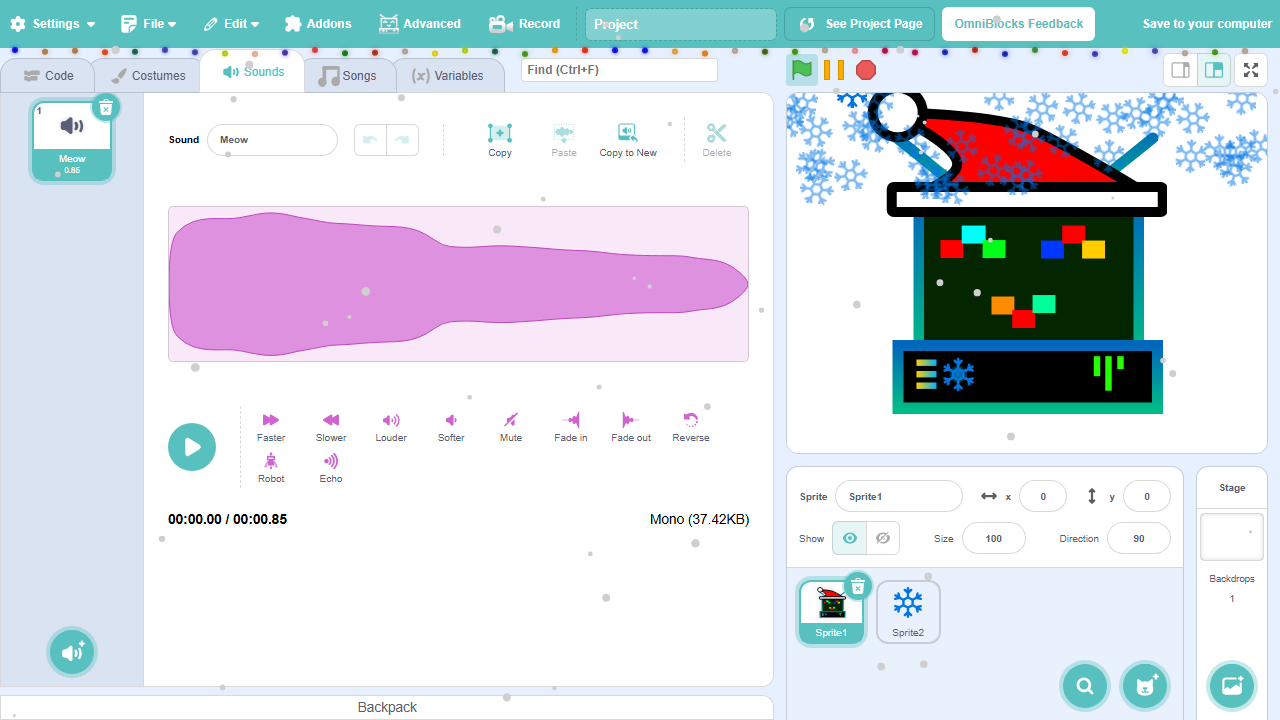Open the Advanced menu
This screenshot has height=720, width=1280.
(420, 24)
